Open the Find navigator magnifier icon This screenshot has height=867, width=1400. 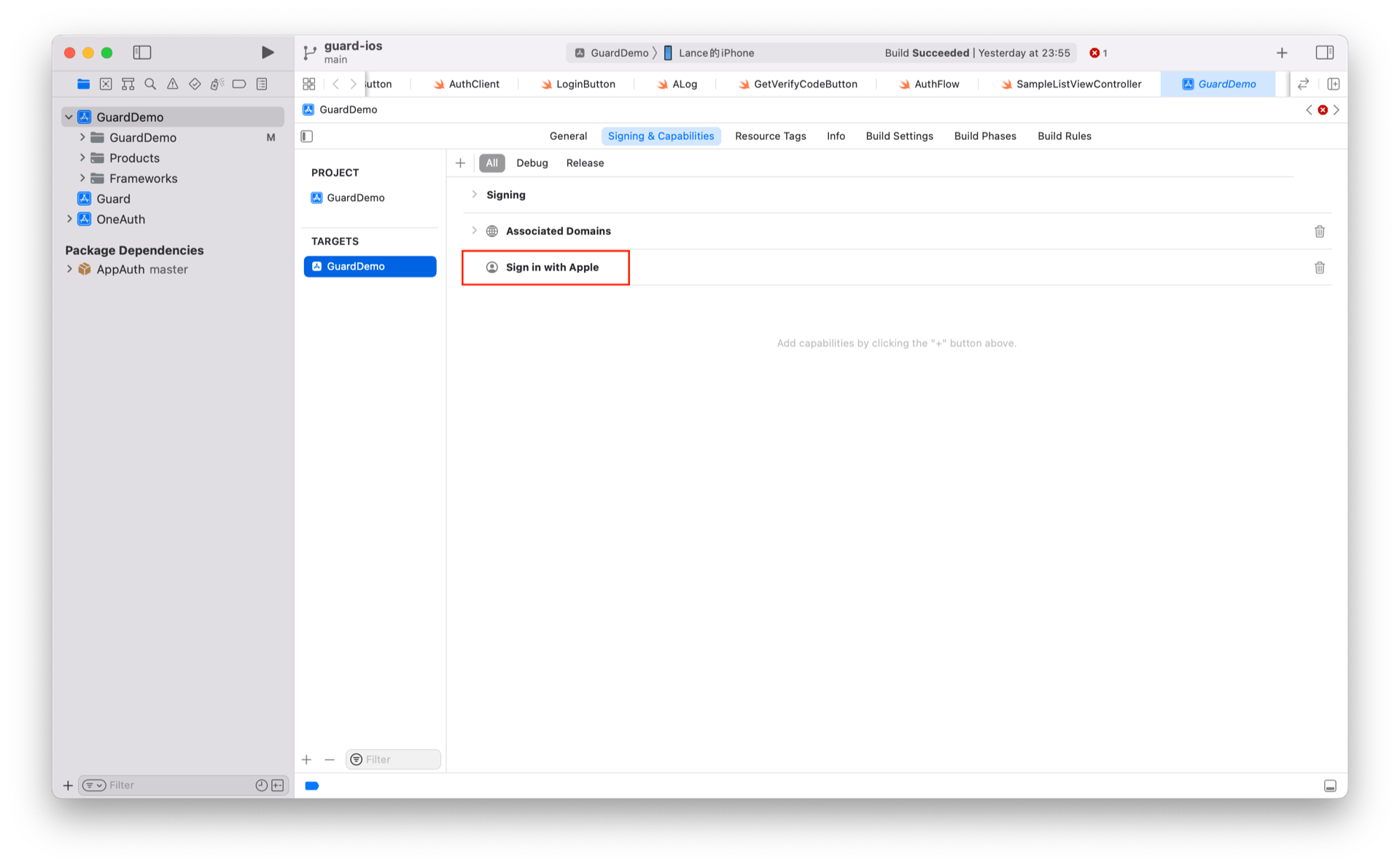coord(150,84)
